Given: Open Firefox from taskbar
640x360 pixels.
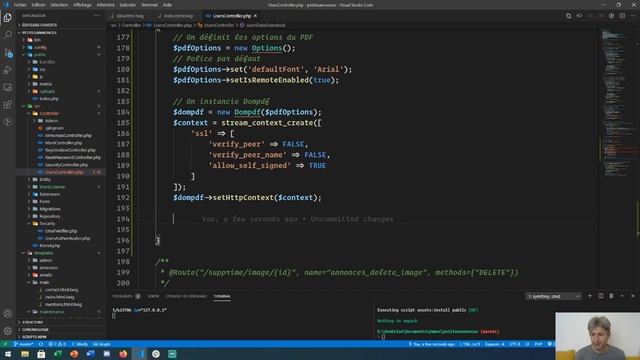Looking at the screenshot, I should [123, 354].
